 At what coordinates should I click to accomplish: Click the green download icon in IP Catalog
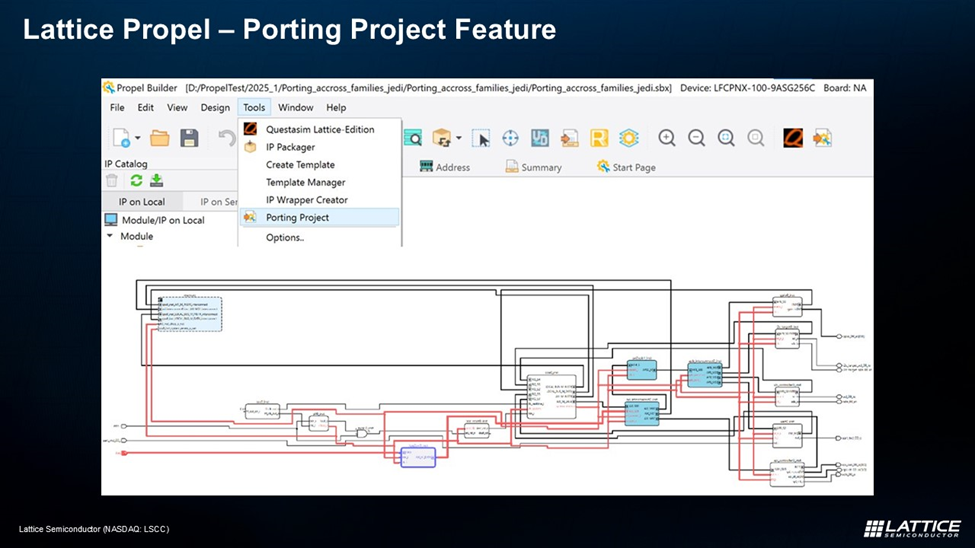(x=157, y=180)
